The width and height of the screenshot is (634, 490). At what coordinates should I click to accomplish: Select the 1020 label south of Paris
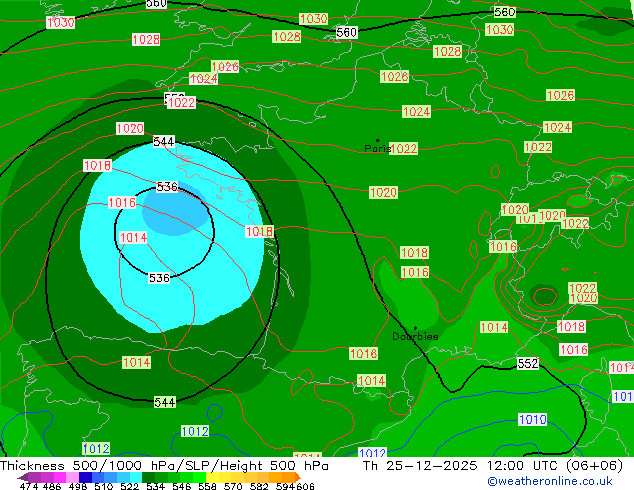click(383, 192)
